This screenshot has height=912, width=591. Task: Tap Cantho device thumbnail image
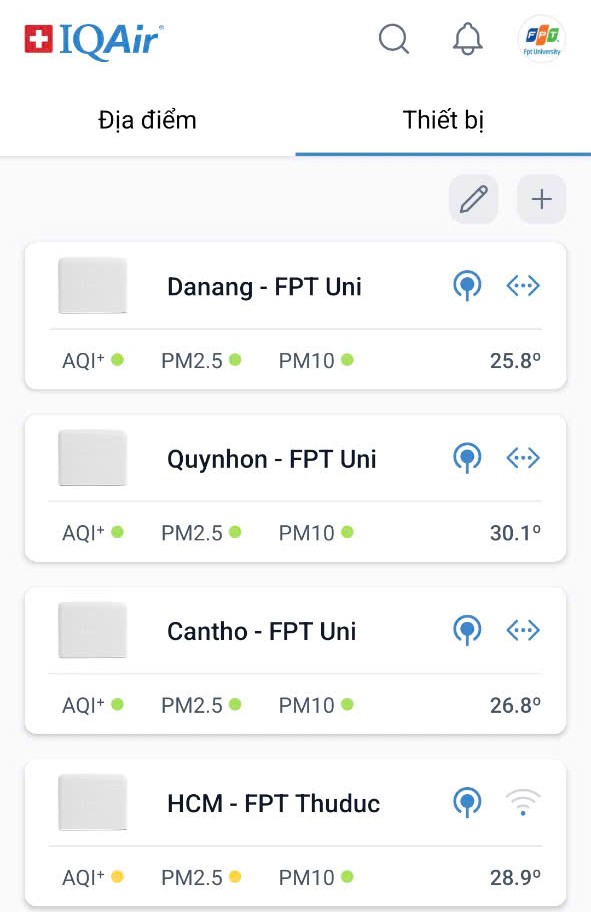point(92,630)
